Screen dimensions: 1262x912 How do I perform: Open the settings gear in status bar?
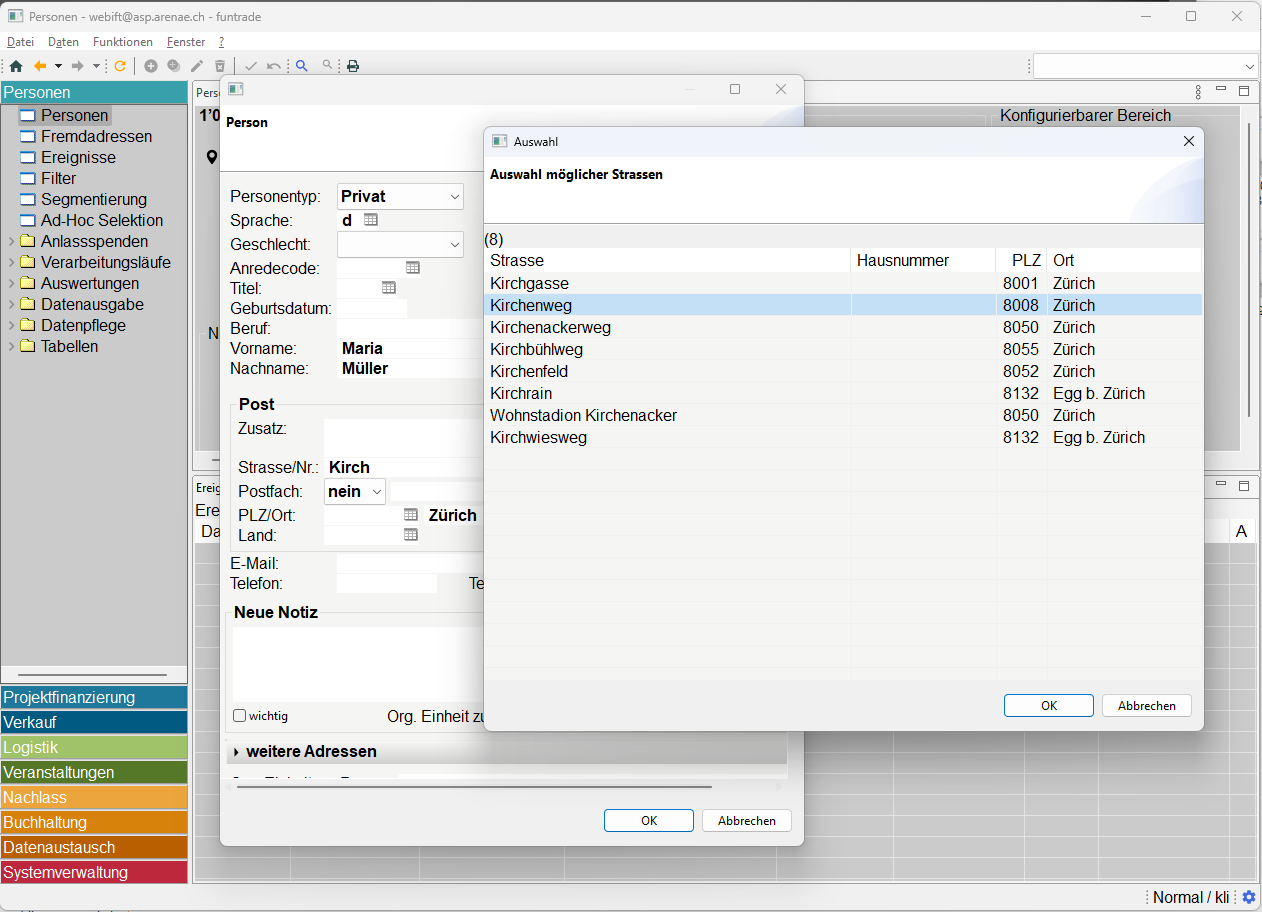[x=1249, y=897]
